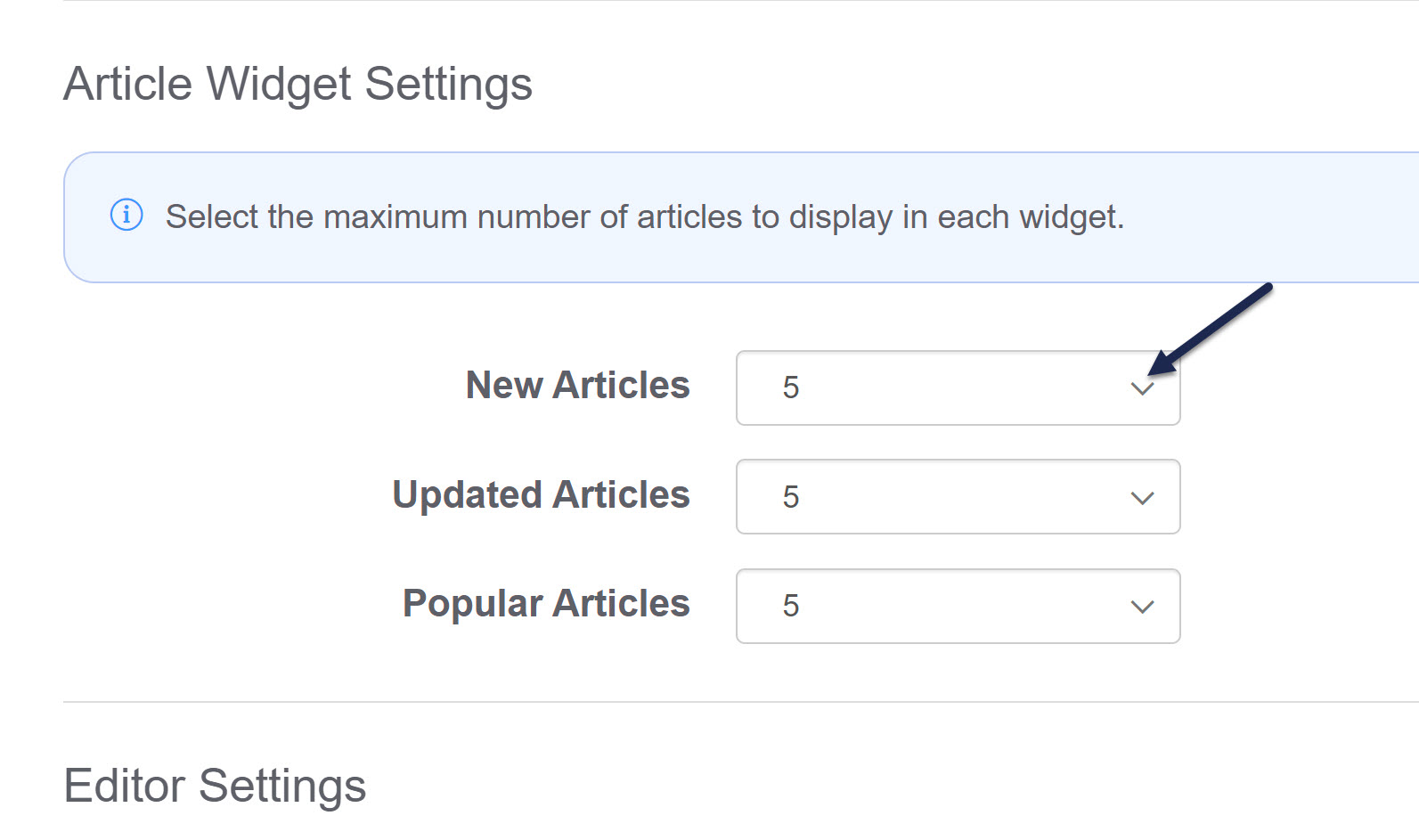Click the New Articles label
Screen dimensions: 1419x840
pos(577,386)
